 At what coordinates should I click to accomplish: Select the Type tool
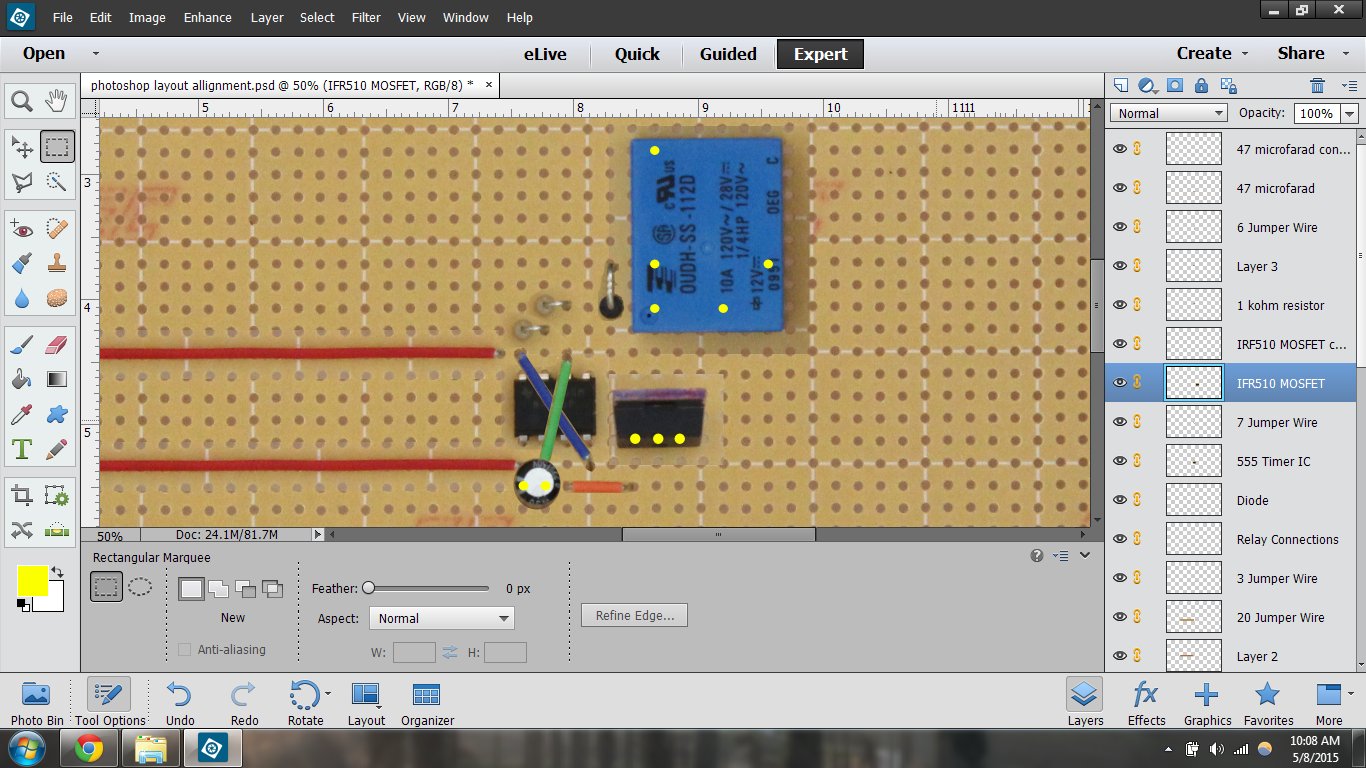(x=22, y=449)
